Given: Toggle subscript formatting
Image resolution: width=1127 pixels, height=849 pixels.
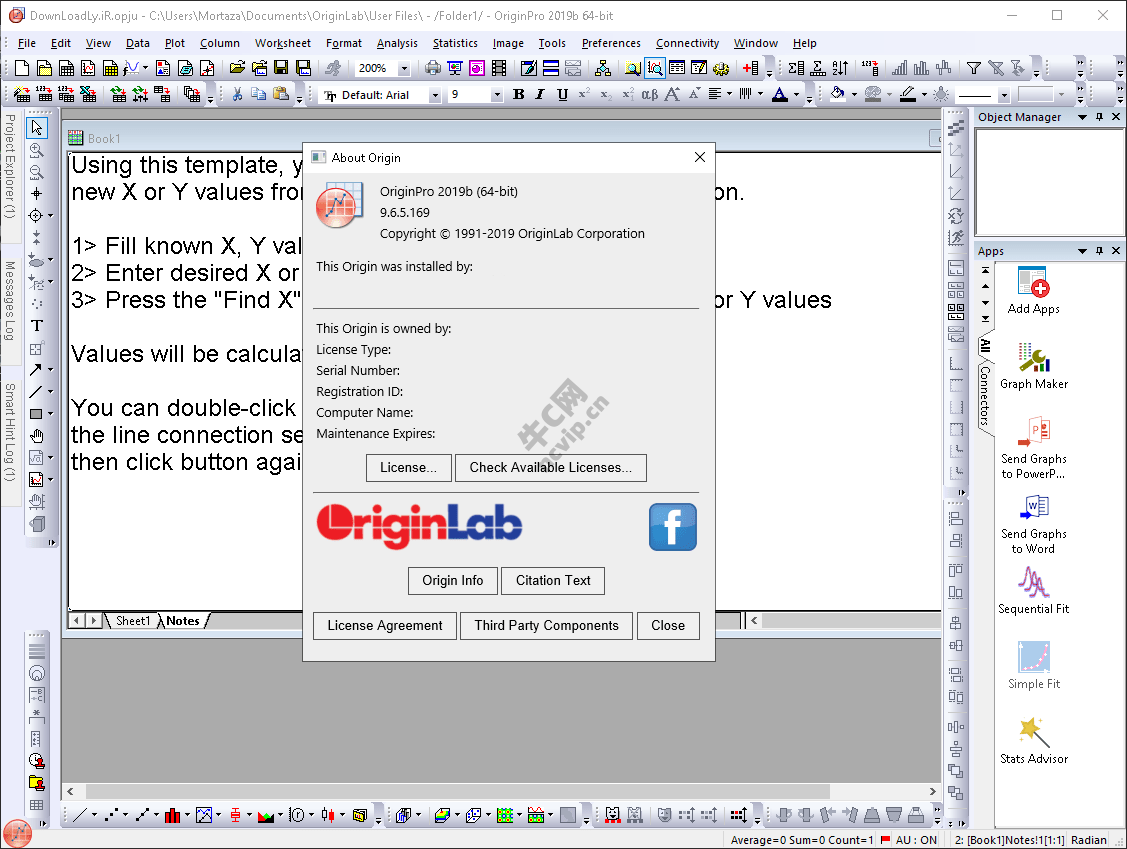Looking at the screenshot, I should coord(606,94).
